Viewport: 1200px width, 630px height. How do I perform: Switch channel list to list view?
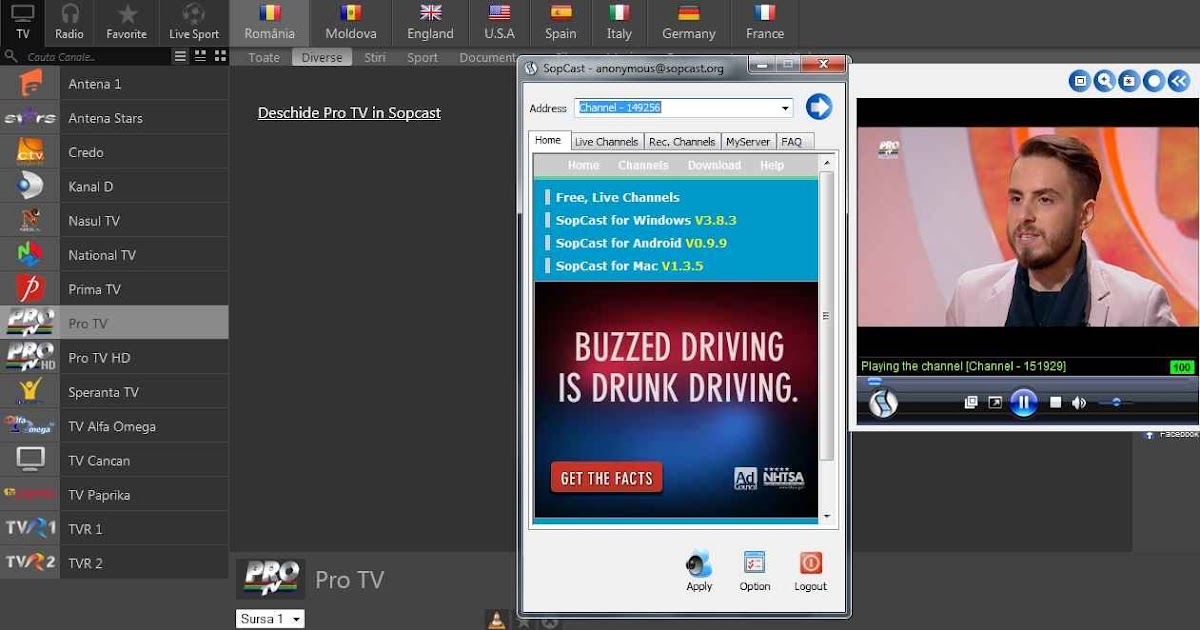click(180, 57)
